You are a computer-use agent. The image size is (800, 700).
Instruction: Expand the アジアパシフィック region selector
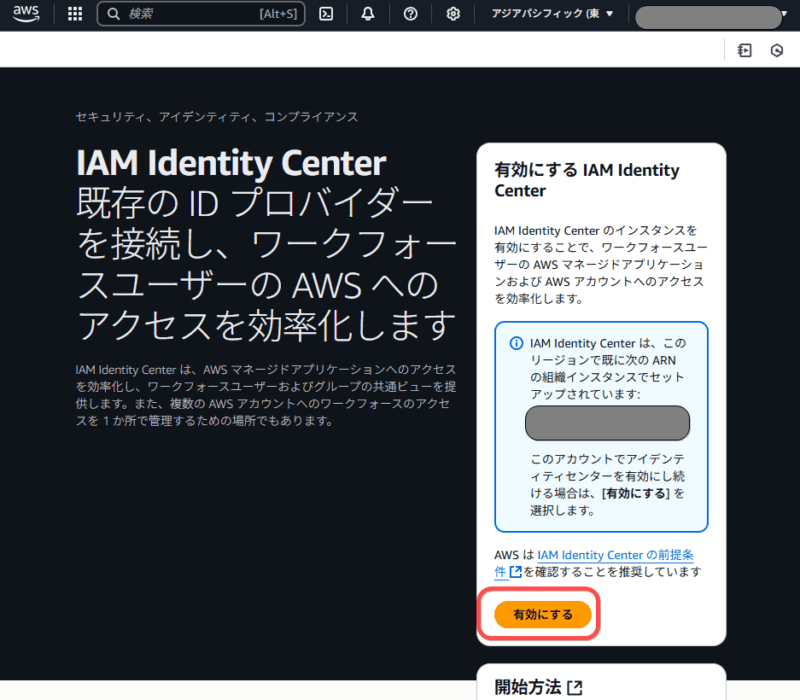pyautogui.click(x=552, y=14)
